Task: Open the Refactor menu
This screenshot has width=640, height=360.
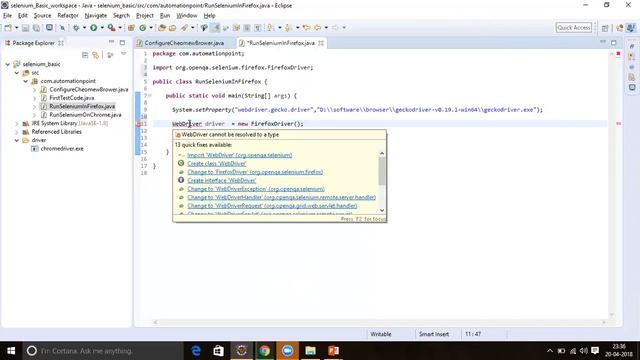Action: click(68, 16)
